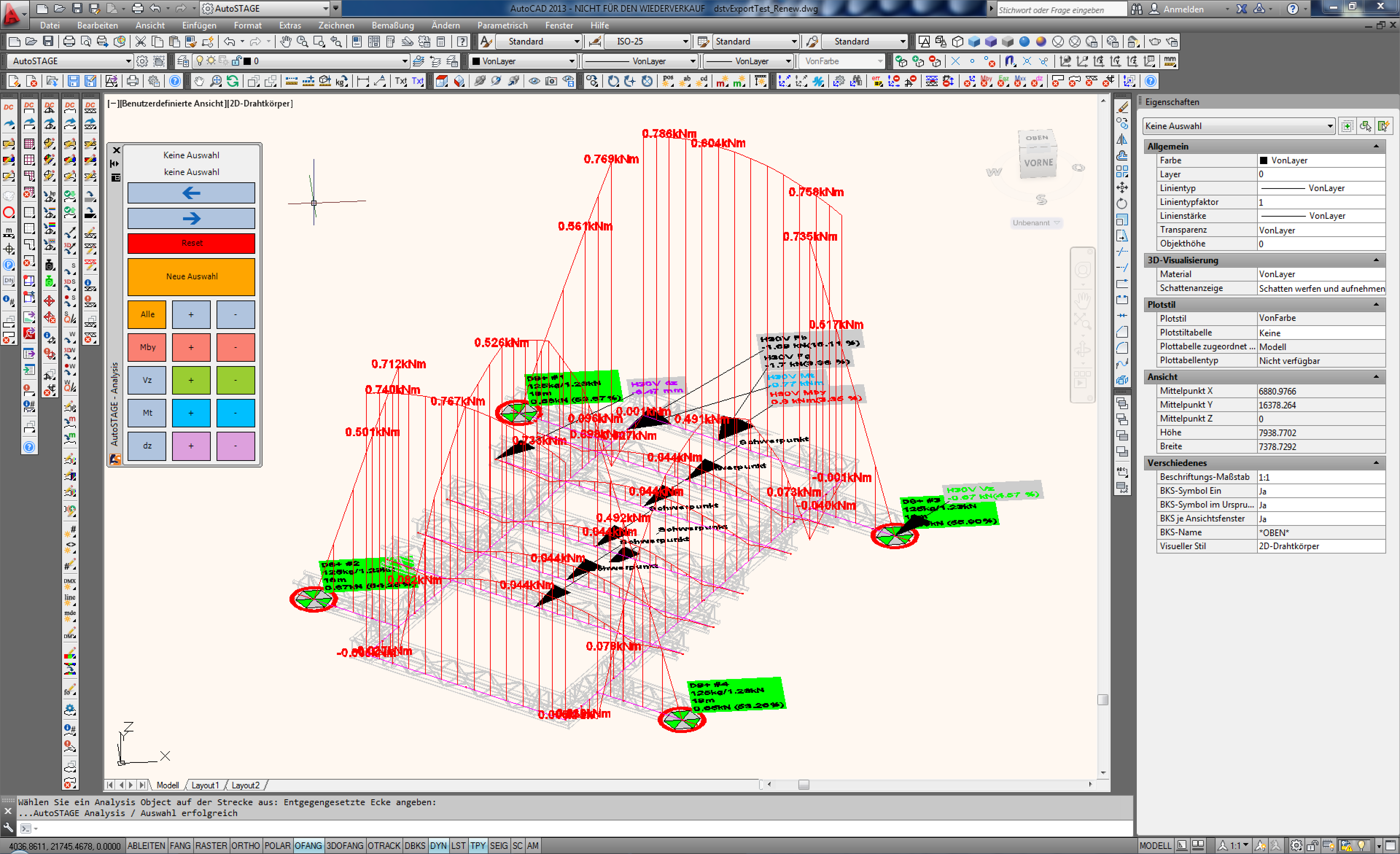Open the Bemaßung menu
This screenshot has width=1400, height=854.
point(393,25)
